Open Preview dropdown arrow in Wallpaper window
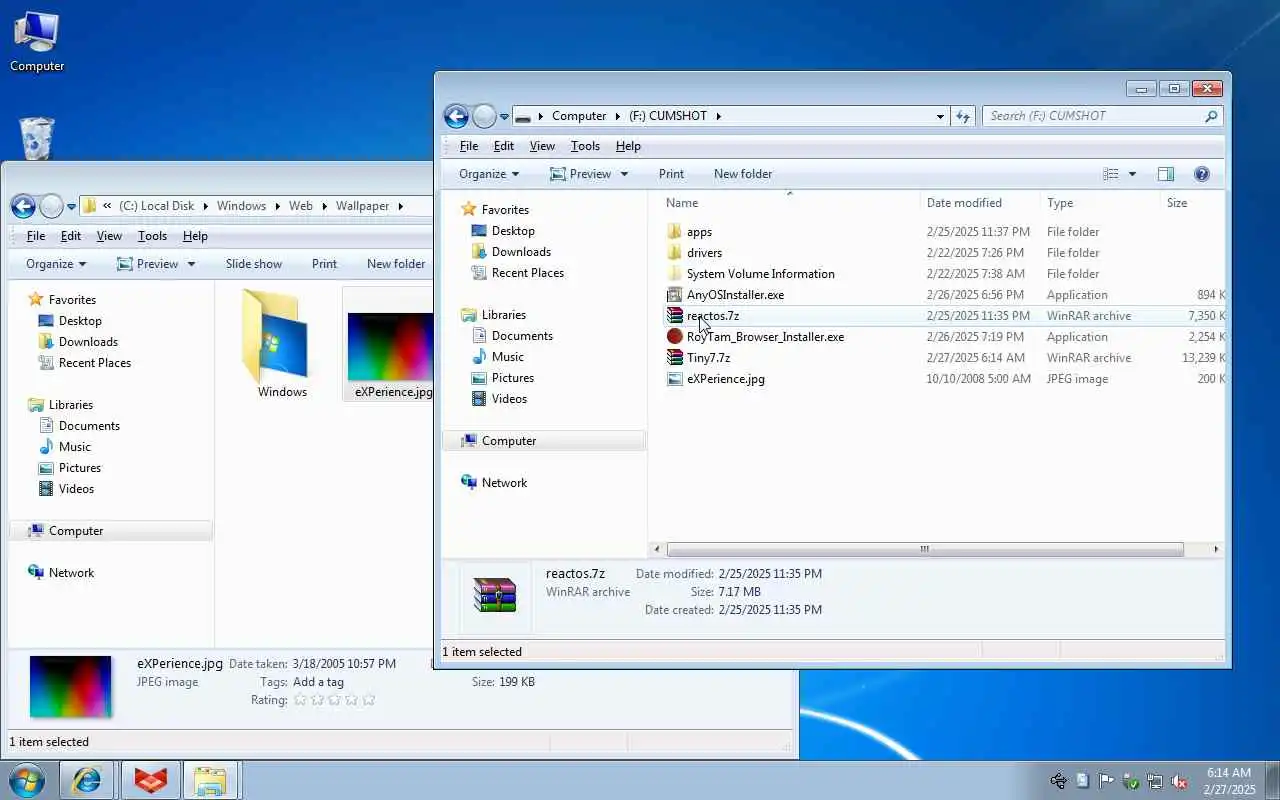 click(191, 264)
